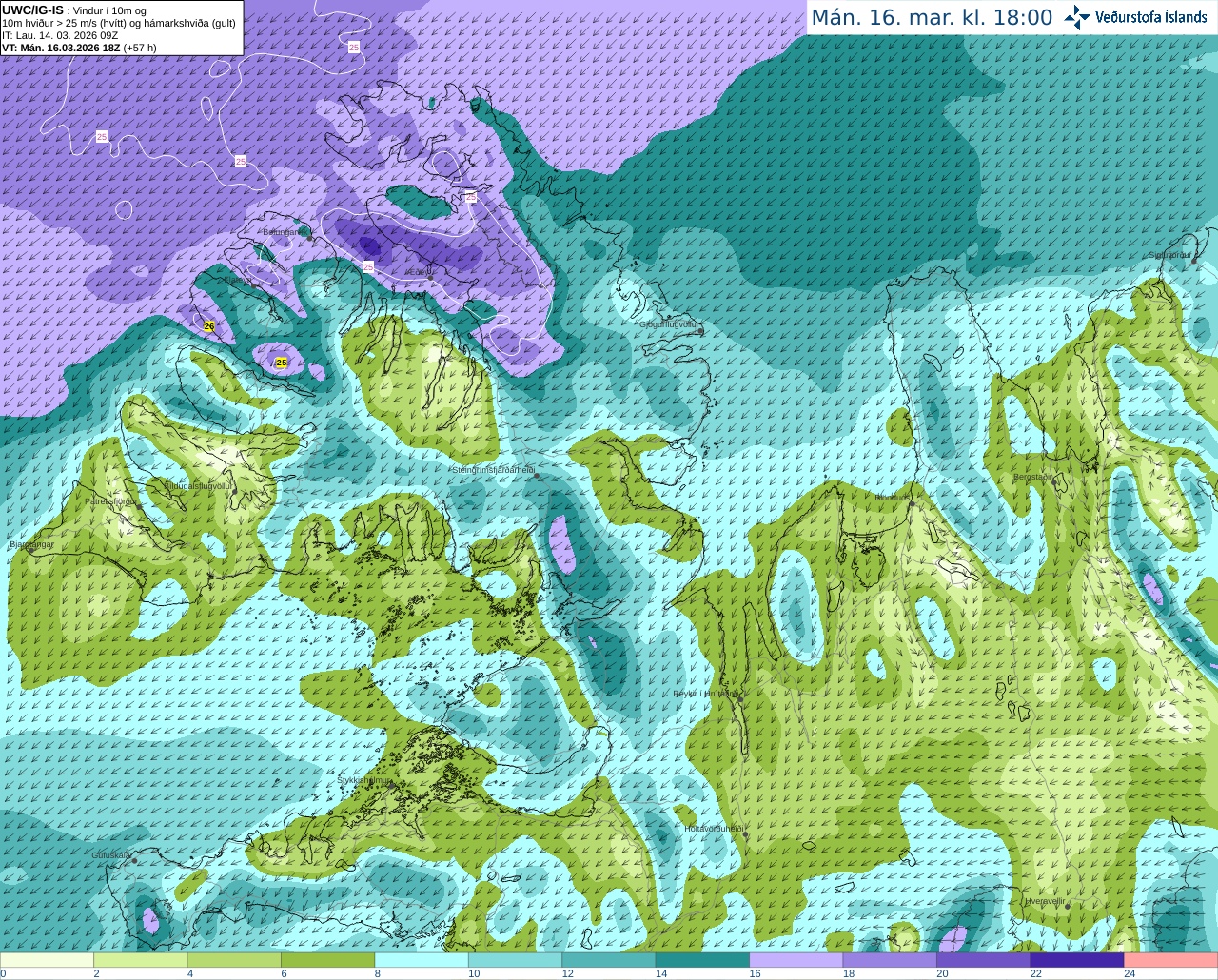Click the legend scale number 2
1218x980 pixels.
tap(96, 973)
